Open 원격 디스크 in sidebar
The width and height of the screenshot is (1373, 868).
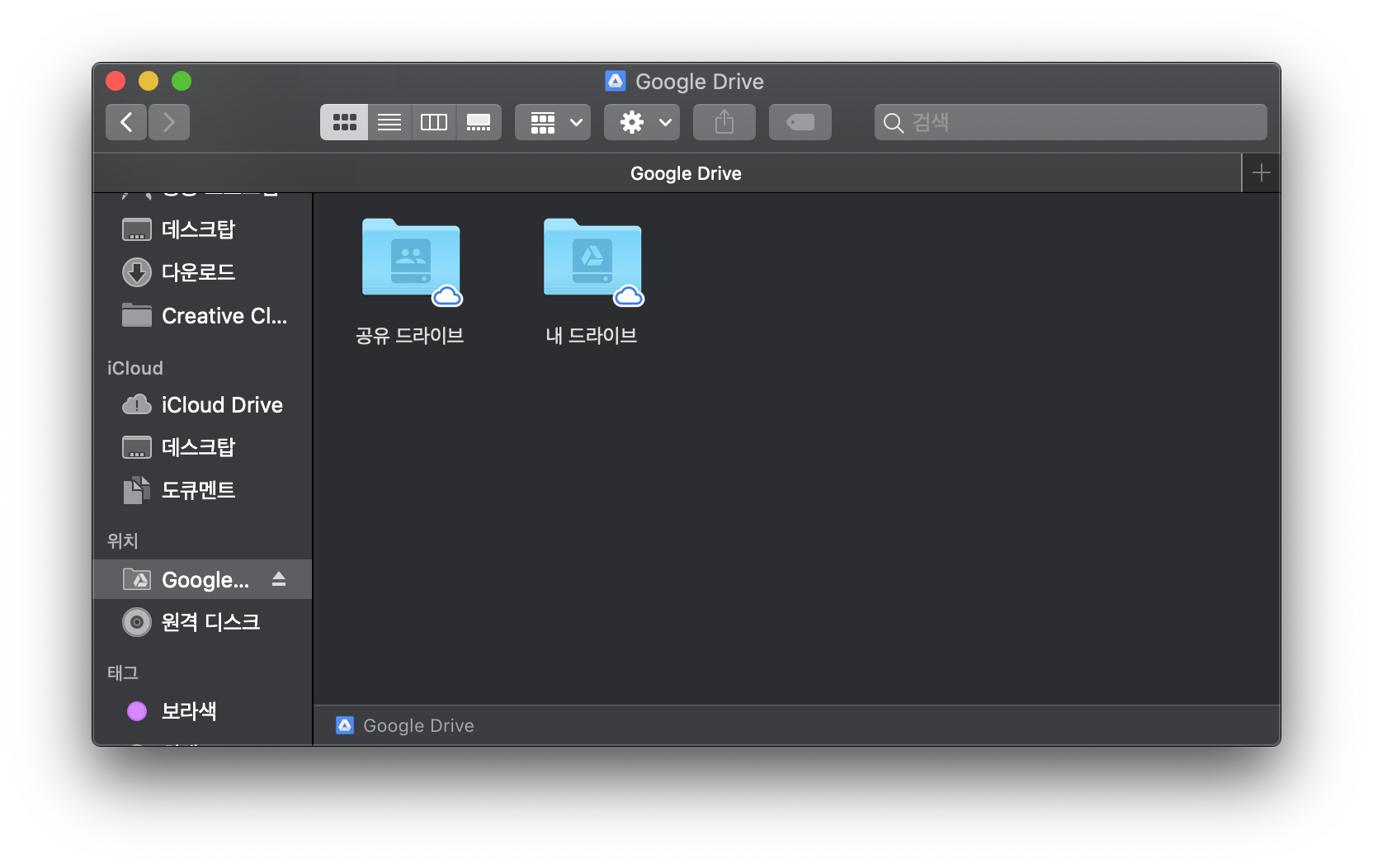203,622
